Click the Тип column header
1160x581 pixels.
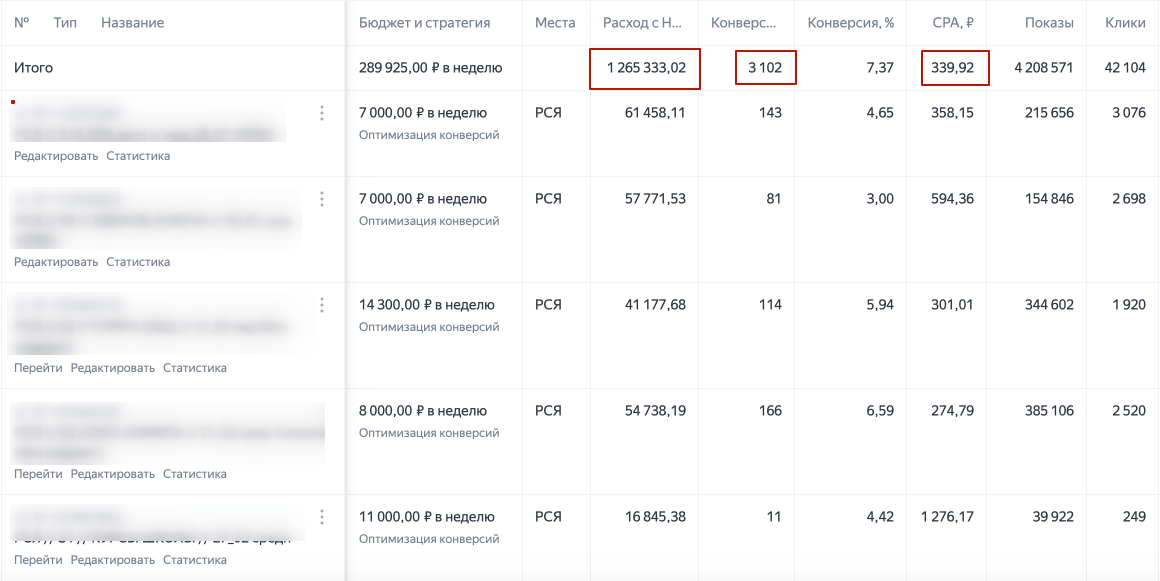(65, 23)
